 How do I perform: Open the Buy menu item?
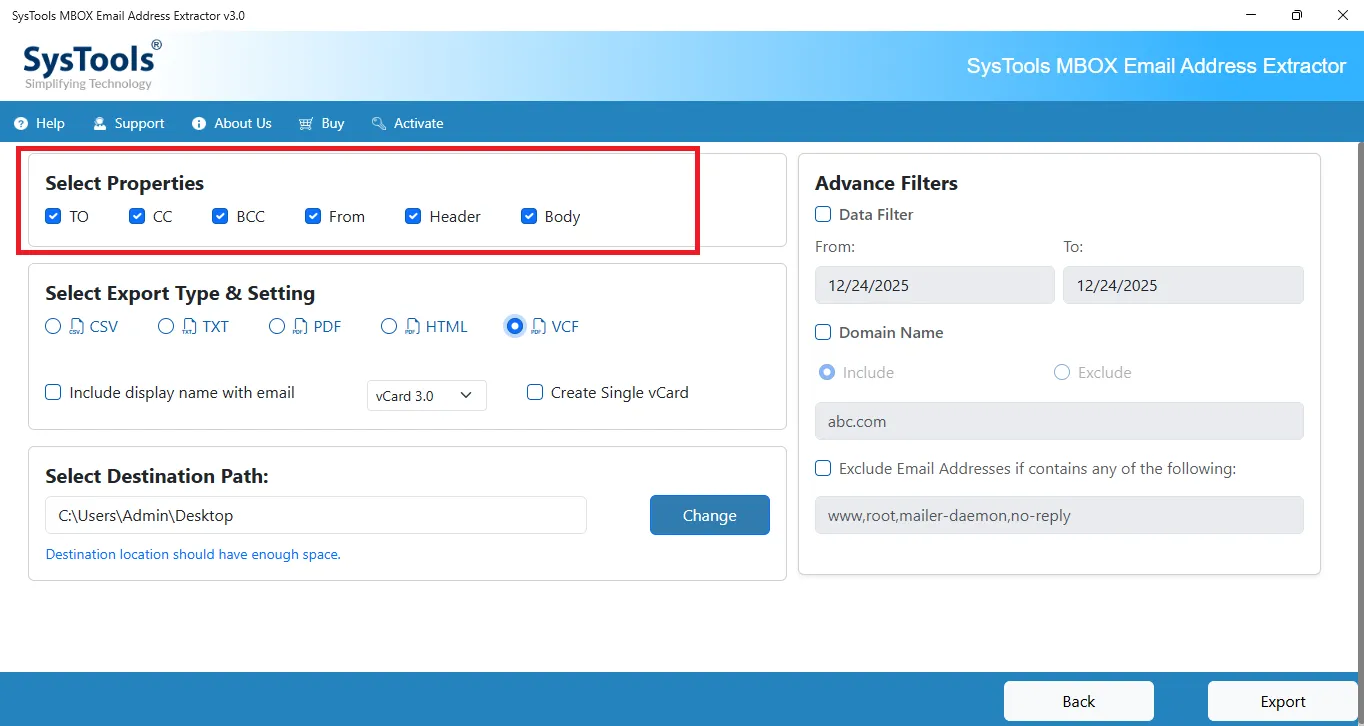point(321,123)
